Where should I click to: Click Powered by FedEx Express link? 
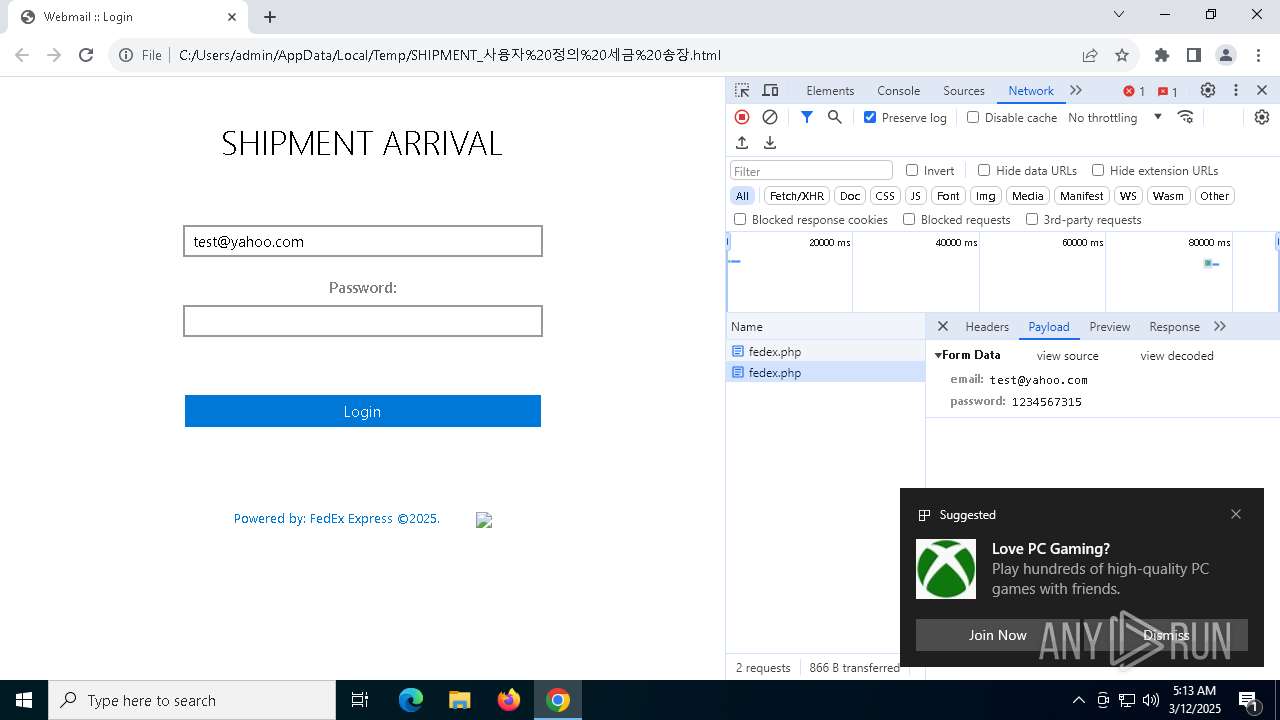tap(337, 518)
